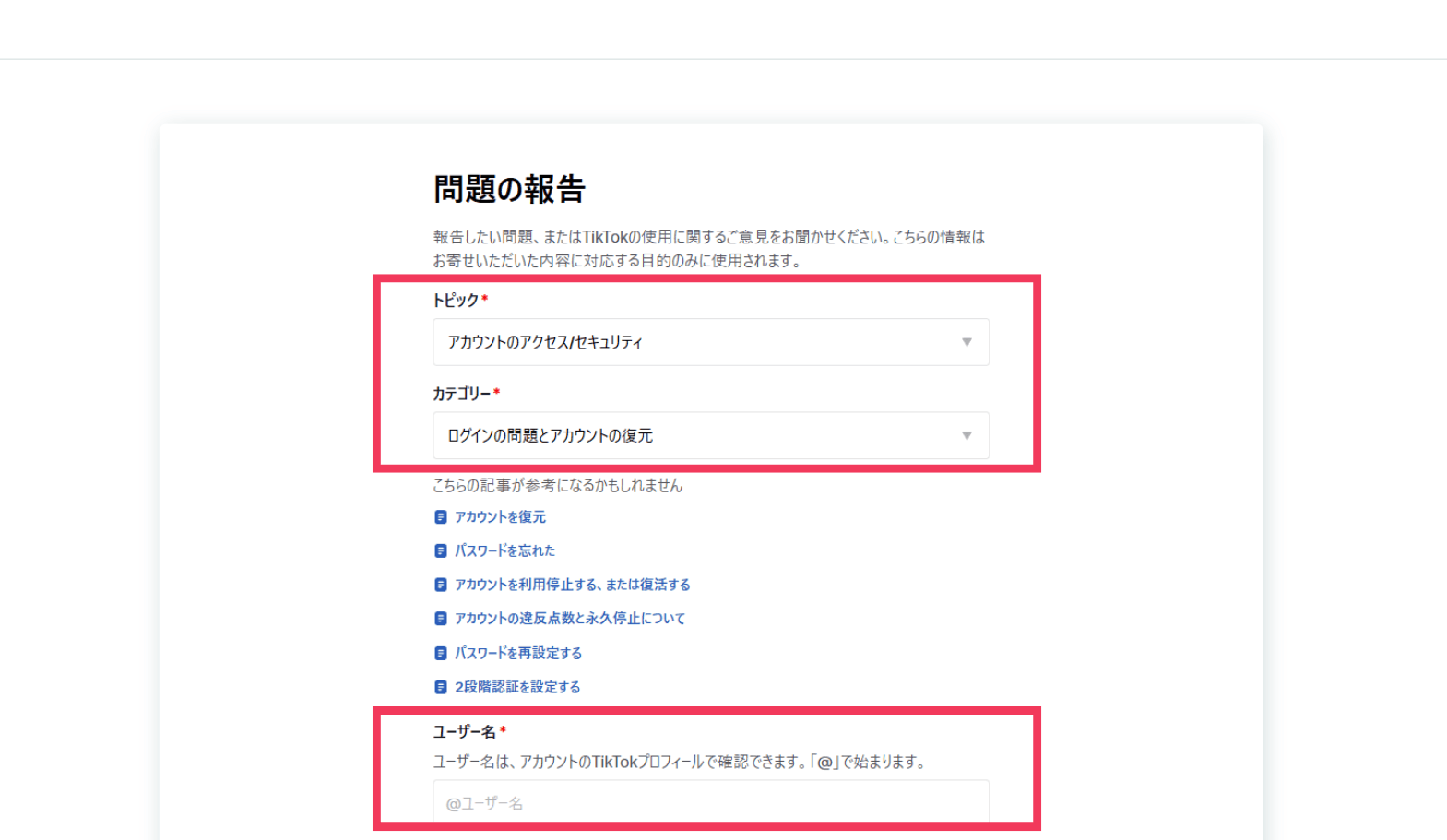Click the @ユーザー名 input field
The image size is (1447, 840).
click(710, 803)
